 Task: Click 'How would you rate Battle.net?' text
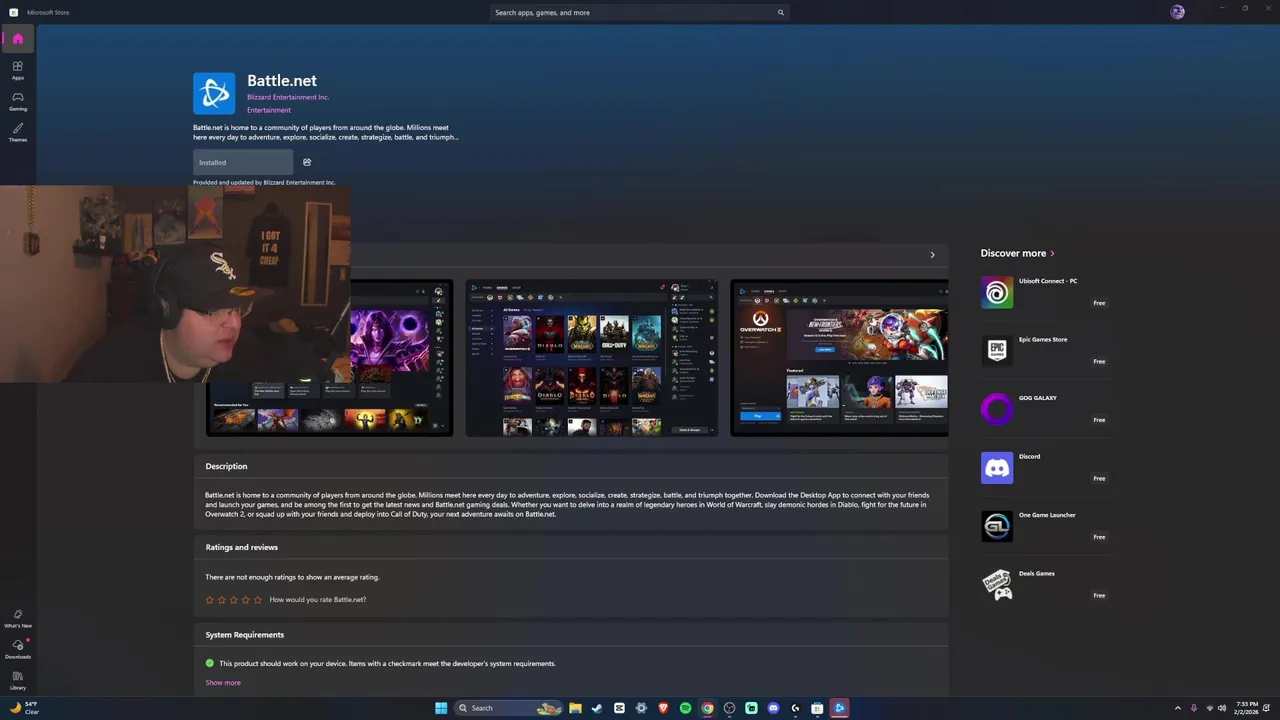[x=318, y=600]
